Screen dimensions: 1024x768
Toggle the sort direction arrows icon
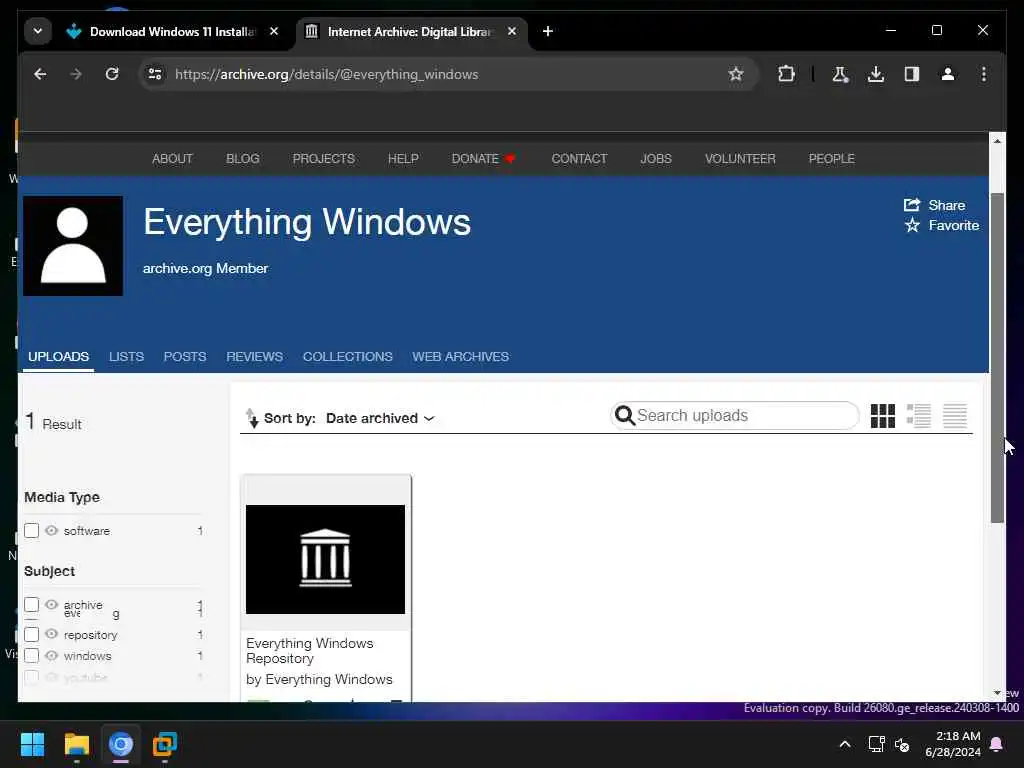[x=251, y=418]
